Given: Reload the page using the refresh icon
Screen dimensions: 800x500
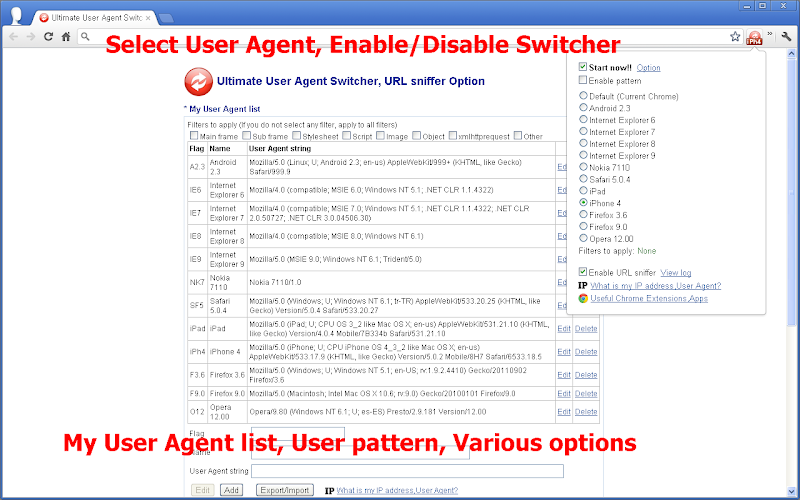Looking at the screenshot, I should 48,36.
